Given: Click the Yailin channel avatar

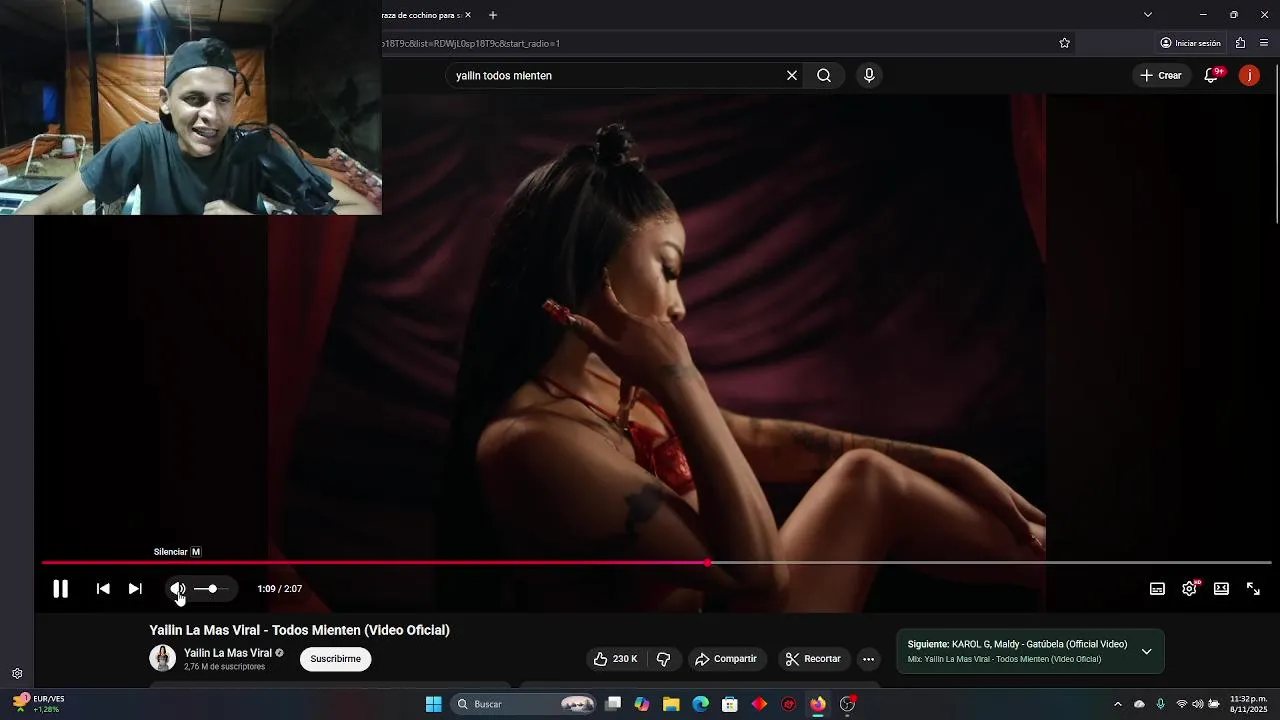Looking at the screenshot, I should point(162,658).
